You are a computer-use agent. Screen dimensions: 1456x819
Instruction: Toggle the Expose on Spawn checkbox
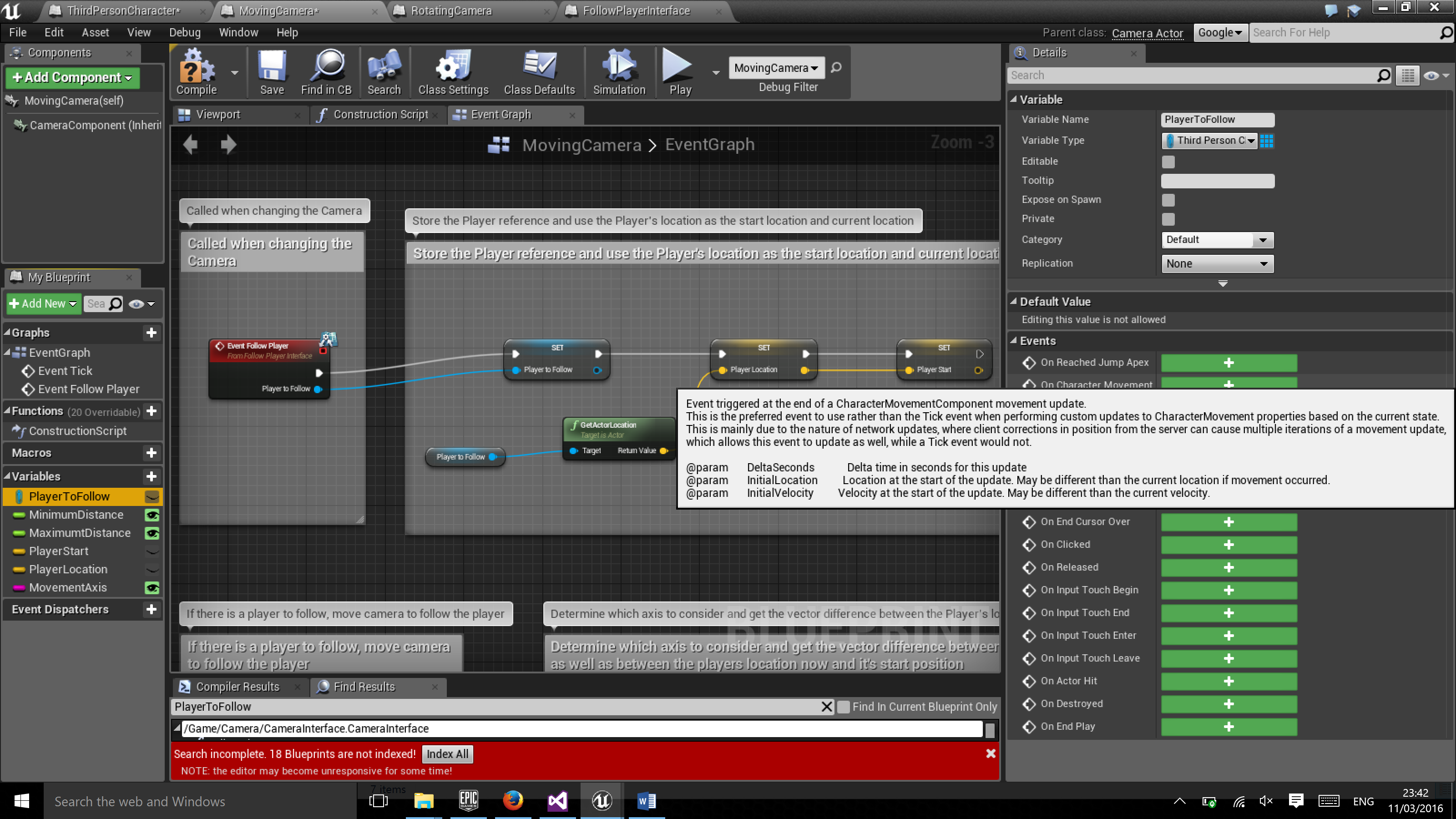1168,200
